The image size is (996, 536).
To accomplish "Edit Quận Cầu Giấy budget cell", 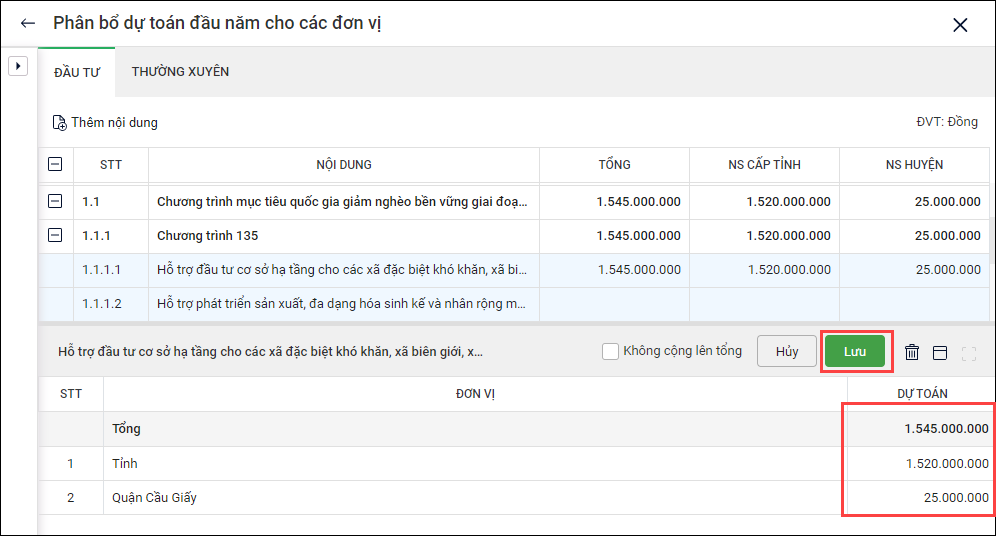I will pos(918,498).
